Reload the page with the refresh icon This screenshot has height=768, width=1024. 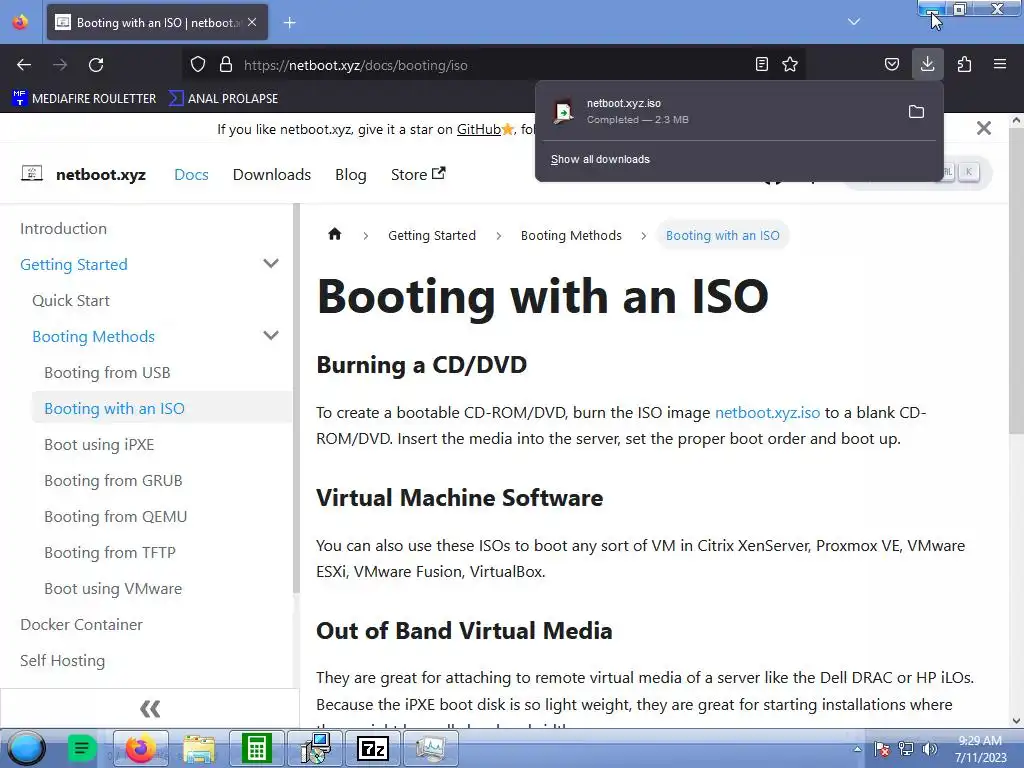(x=96, y=65)
